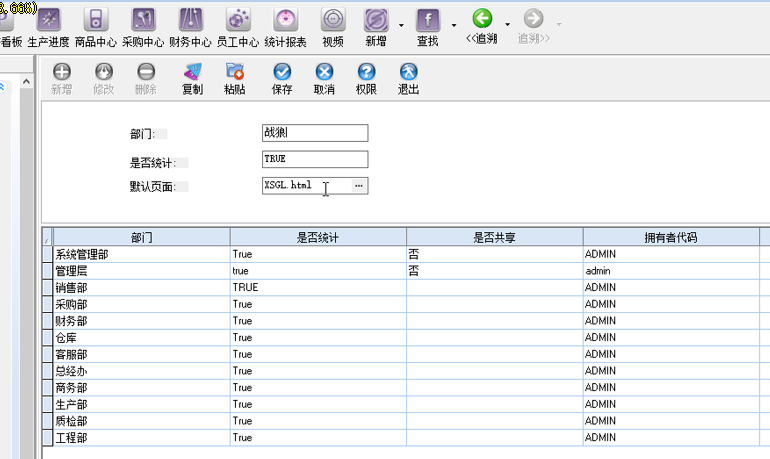Click the True cell in the 客服部 row
770x459 pixels.
(x=318, y=354)
